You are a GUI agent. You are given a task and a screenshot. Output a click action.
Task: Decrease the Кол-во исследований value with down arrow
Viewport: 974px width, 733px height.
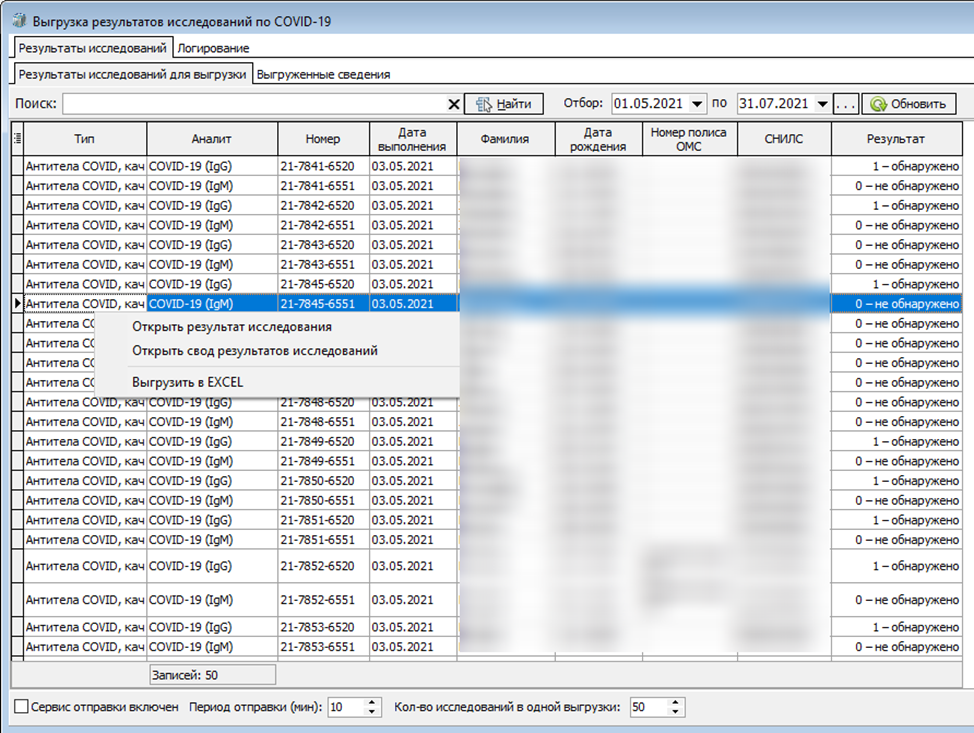pyautogui.click(x=677, y=712)
